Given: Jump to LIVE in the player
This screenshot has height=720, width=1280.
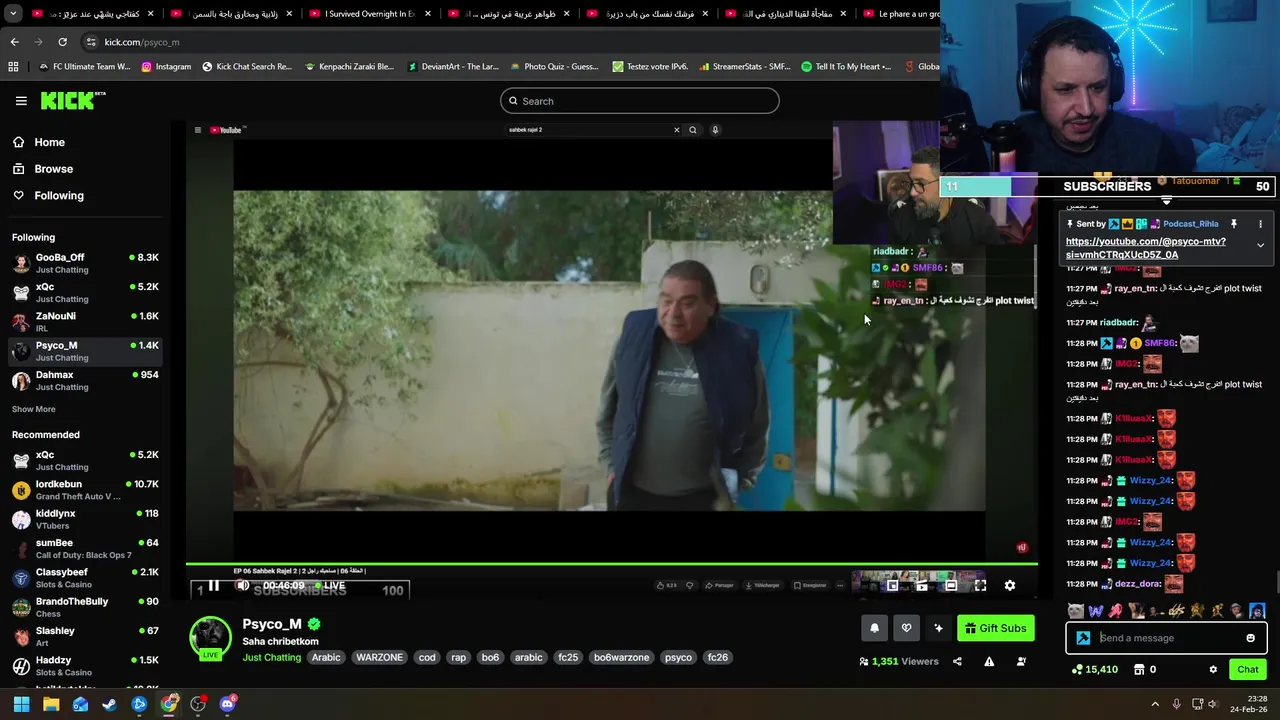Looking at the screenshot, I should (x=329, y=586).
